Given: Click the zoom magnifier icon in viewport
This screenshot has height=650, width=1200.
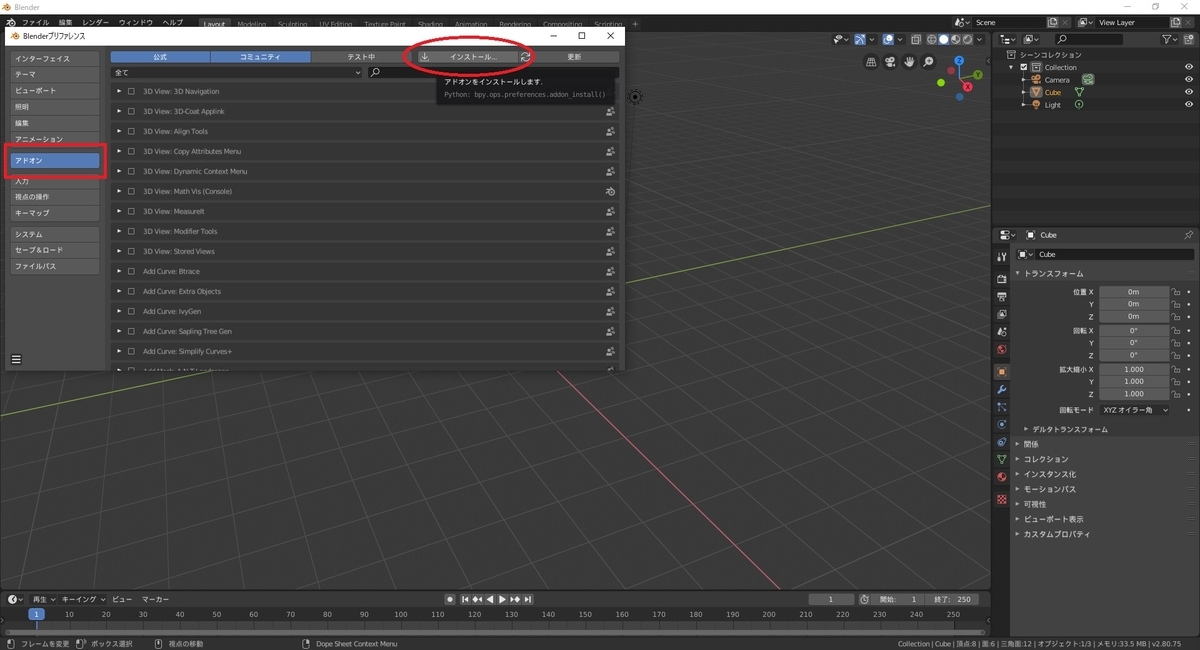Looking at the screenshot, I should [929, 61].
